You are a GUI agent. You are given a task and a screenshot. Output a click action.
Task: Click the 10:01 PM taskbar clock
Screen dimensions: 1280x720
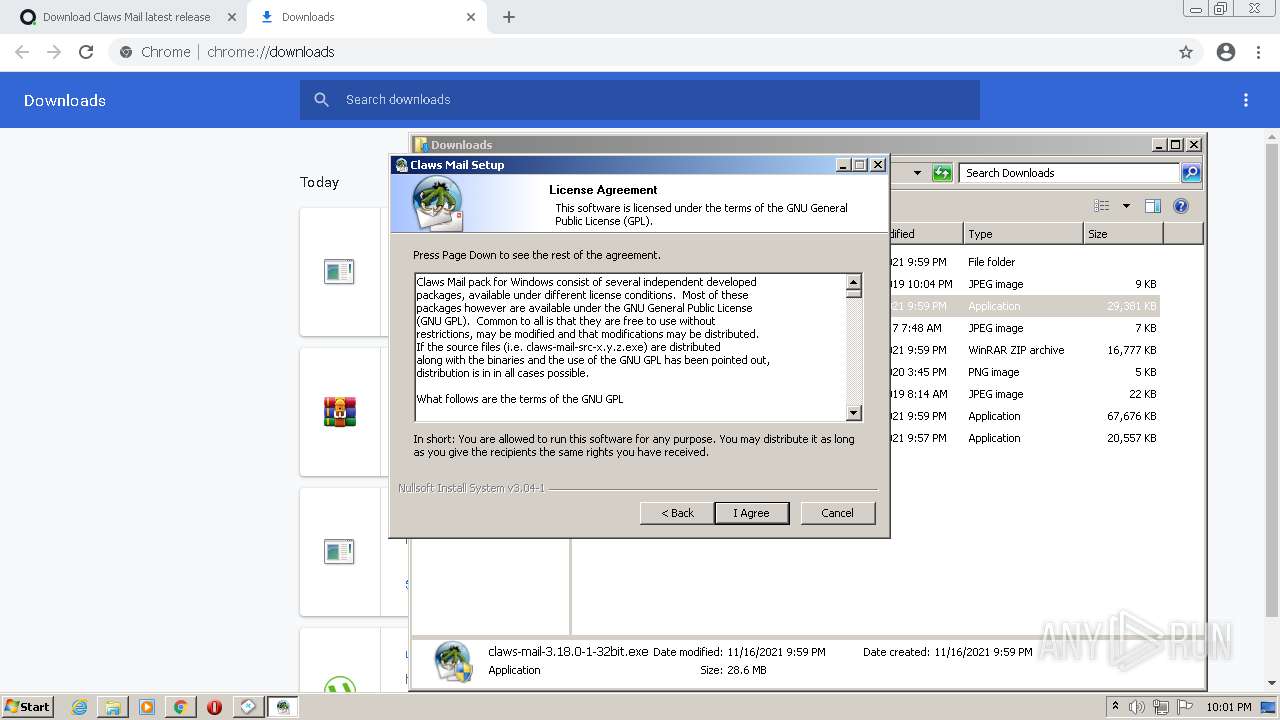1228,707
